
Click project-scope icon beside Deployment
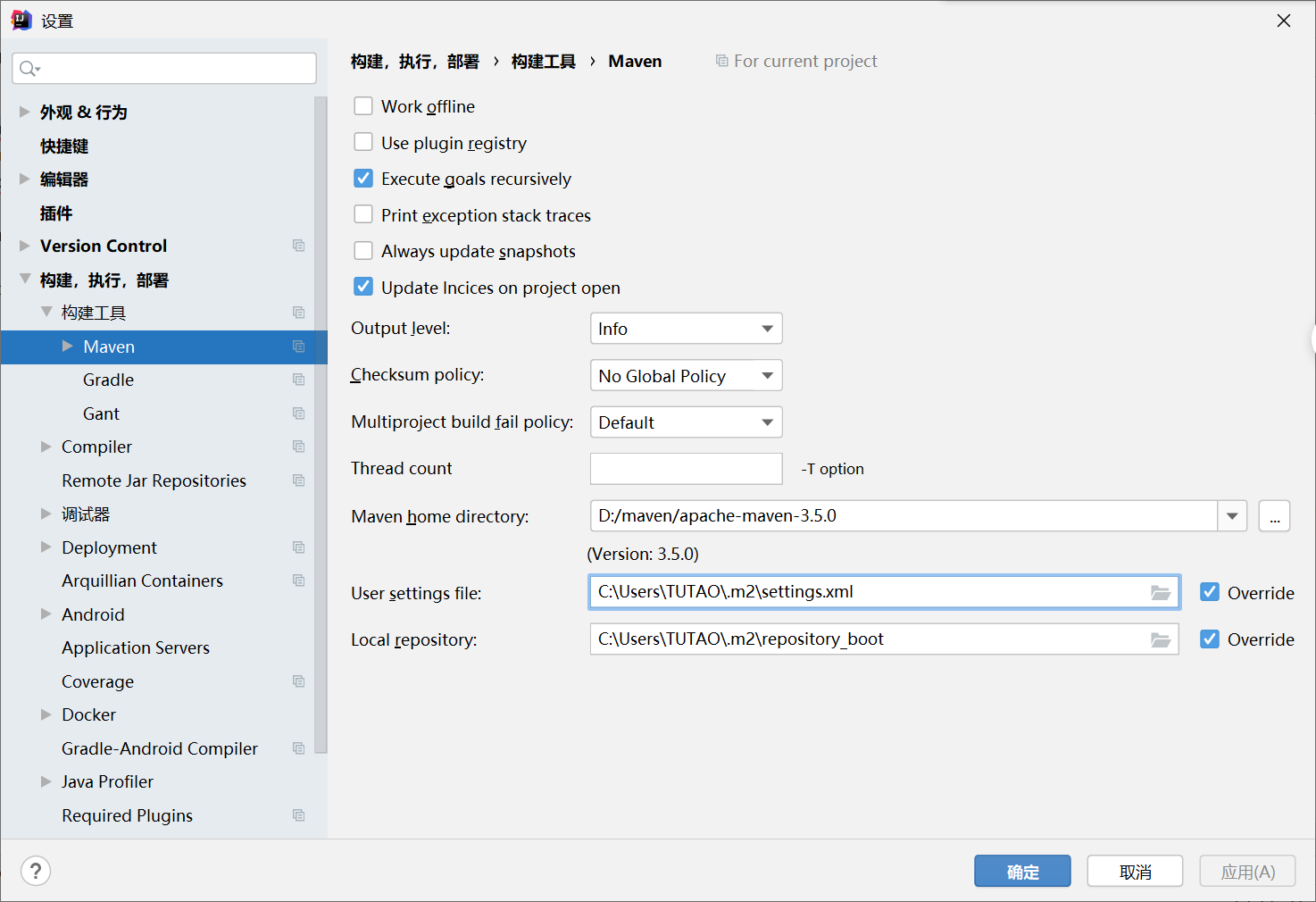click(299, 547)
